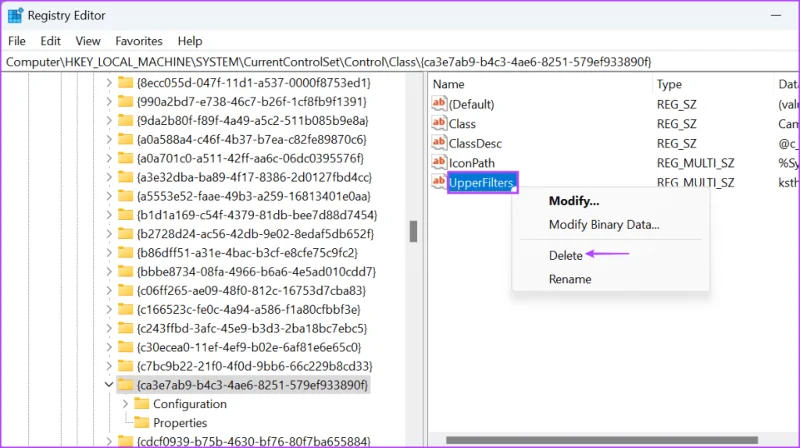Click the folder icon of {b2728d24-ac56-42db-9e02-8edaf5db652f}

pos(125,234)
